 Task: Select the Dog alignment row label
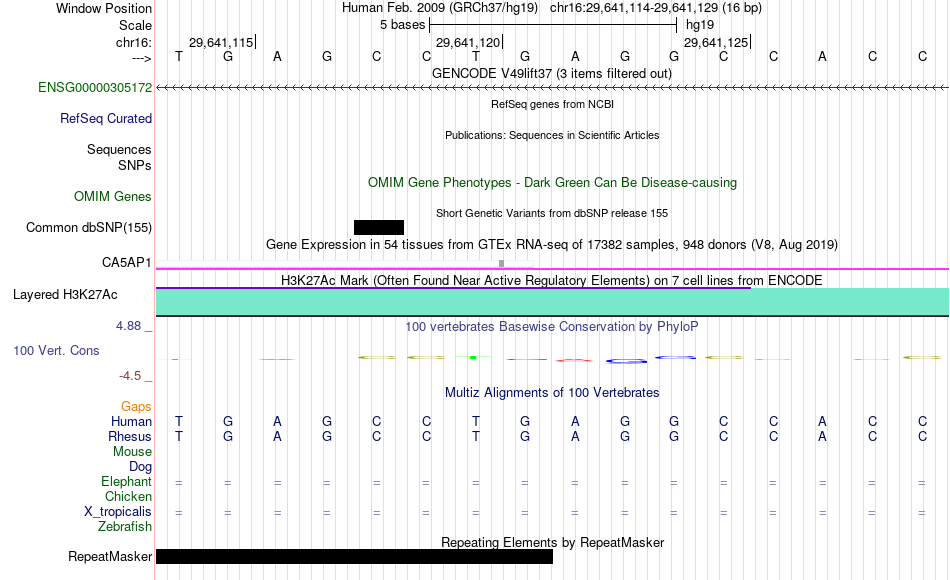[141, 467]
